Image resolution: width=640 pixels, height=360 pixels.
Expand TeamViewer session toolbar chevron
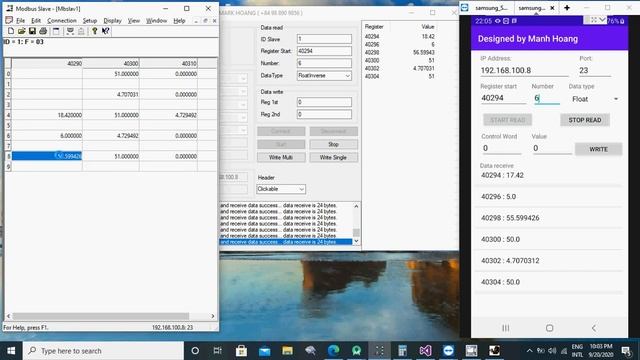[602, 20]
